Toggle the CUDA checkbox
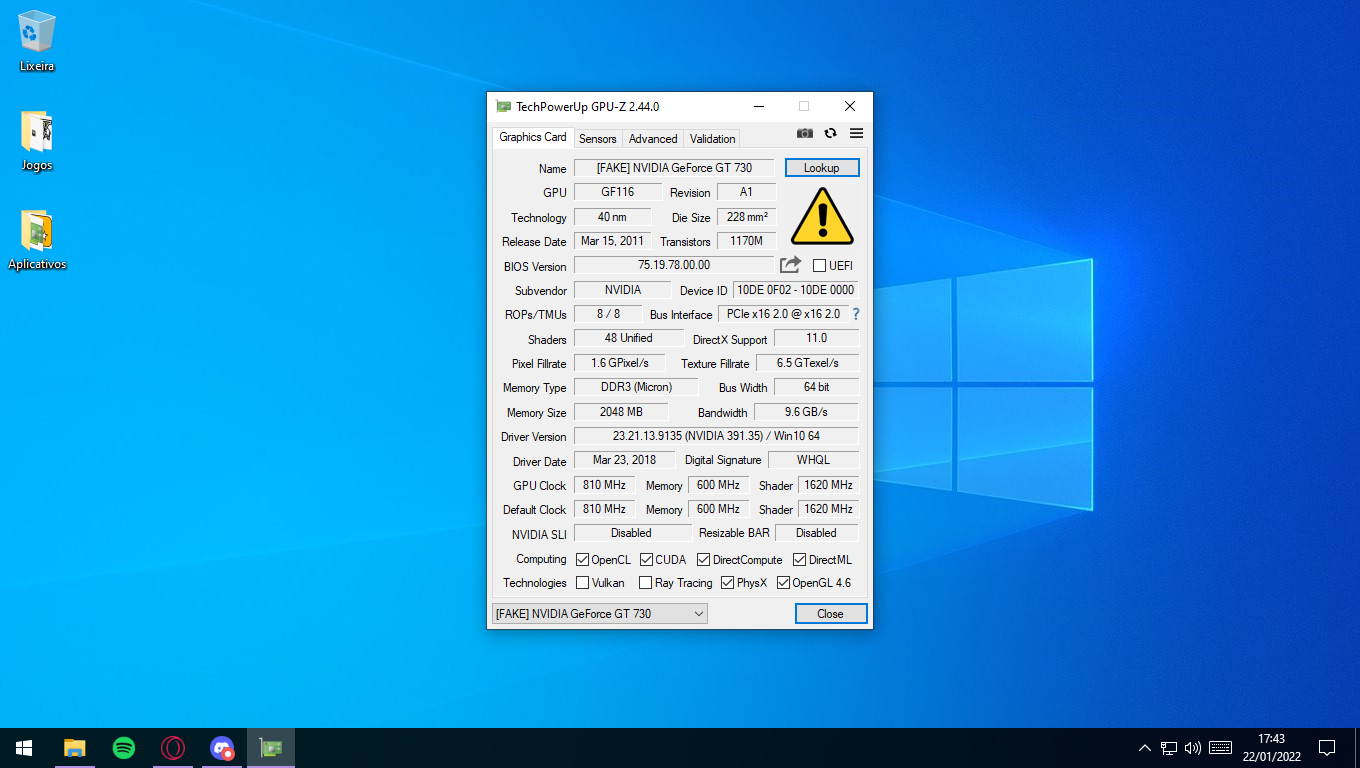This screenshot has height=768, width=1360. [x=646, y=560]
